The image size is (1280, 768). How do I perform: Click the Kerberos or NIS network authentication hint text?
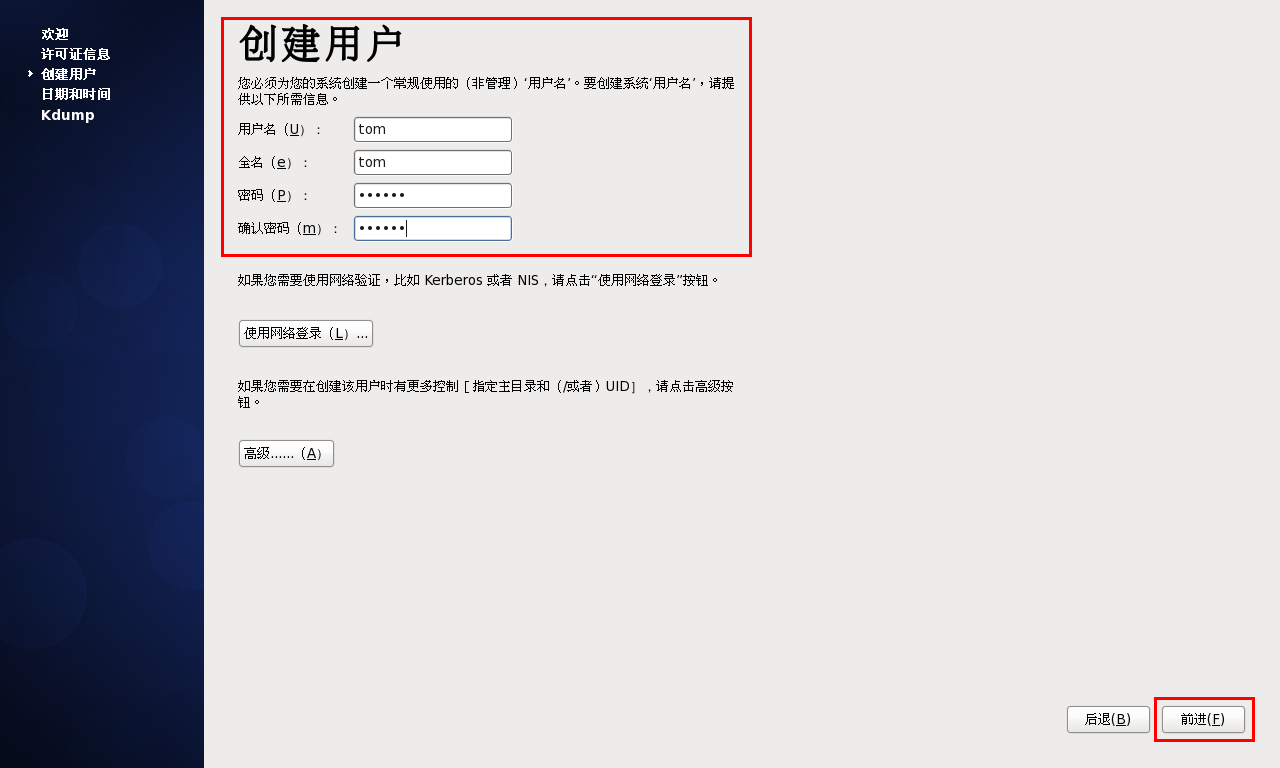point(479,280)
